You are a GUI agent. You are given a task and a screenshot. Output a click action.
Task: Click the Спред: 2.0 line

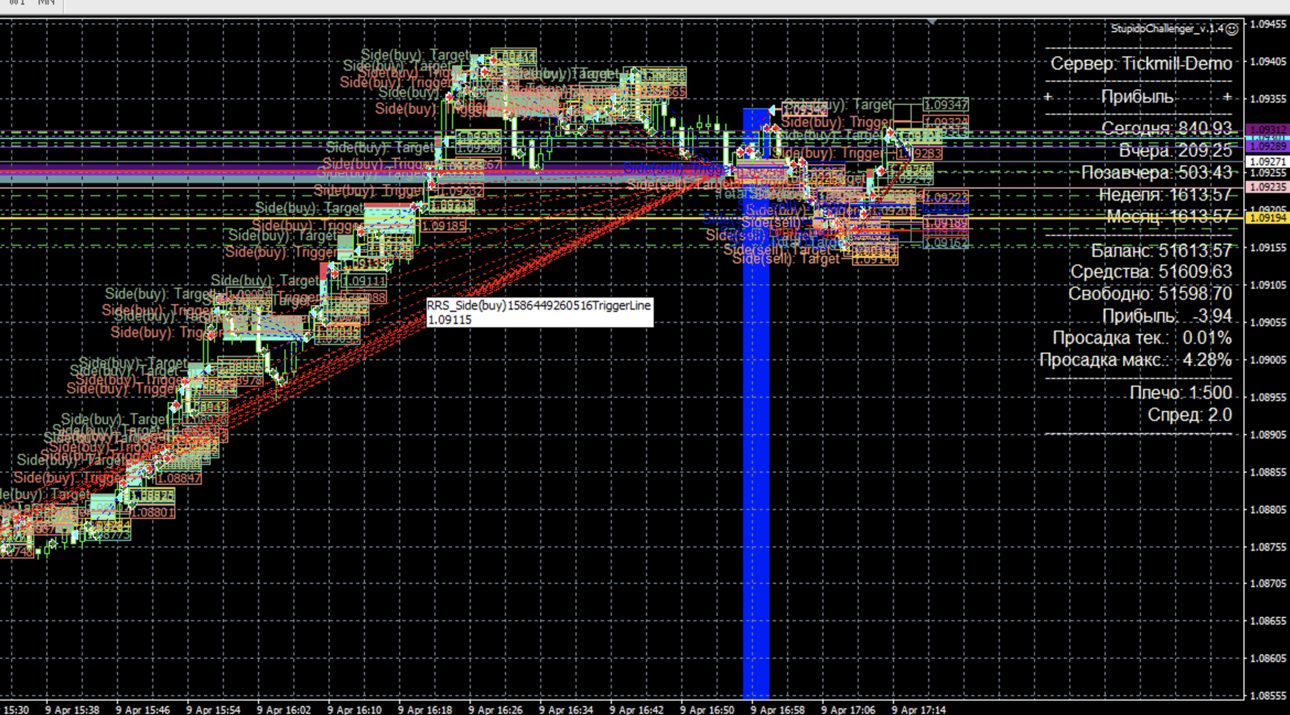point(1189,414)
